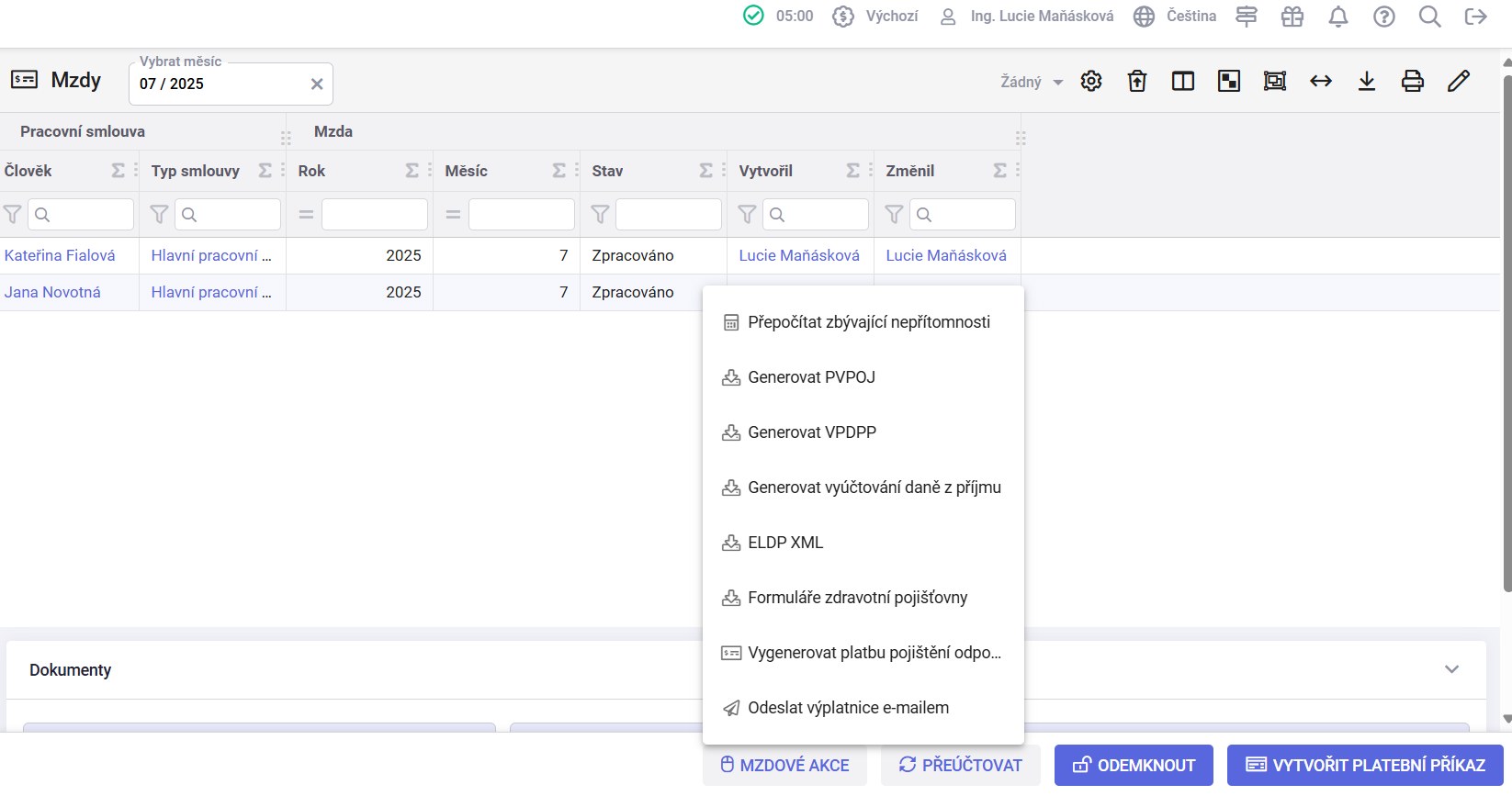The image size is (1512, 796).
Task: Toggle split column layout icon
Action: (1183, 81)
